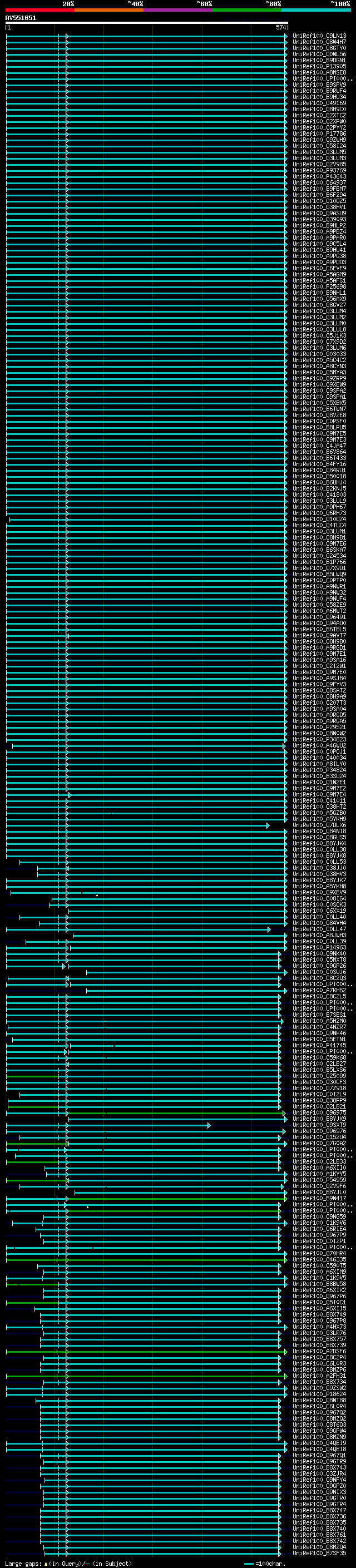Click the query end position 574
356x1568 pixels.
280,27
